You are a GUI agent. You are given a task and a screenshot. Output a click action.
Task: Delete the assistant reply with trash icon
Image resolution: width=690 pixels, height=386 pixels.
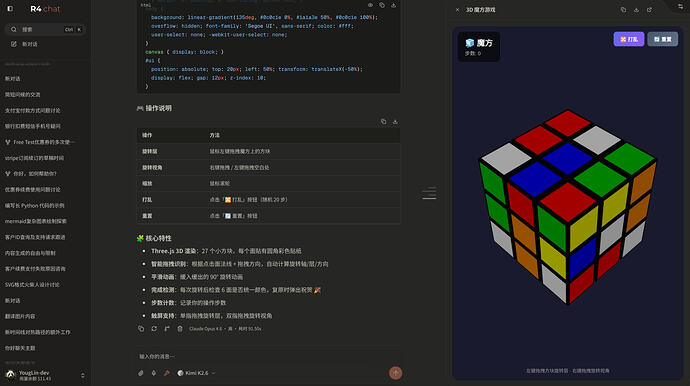tap(180, 329)
